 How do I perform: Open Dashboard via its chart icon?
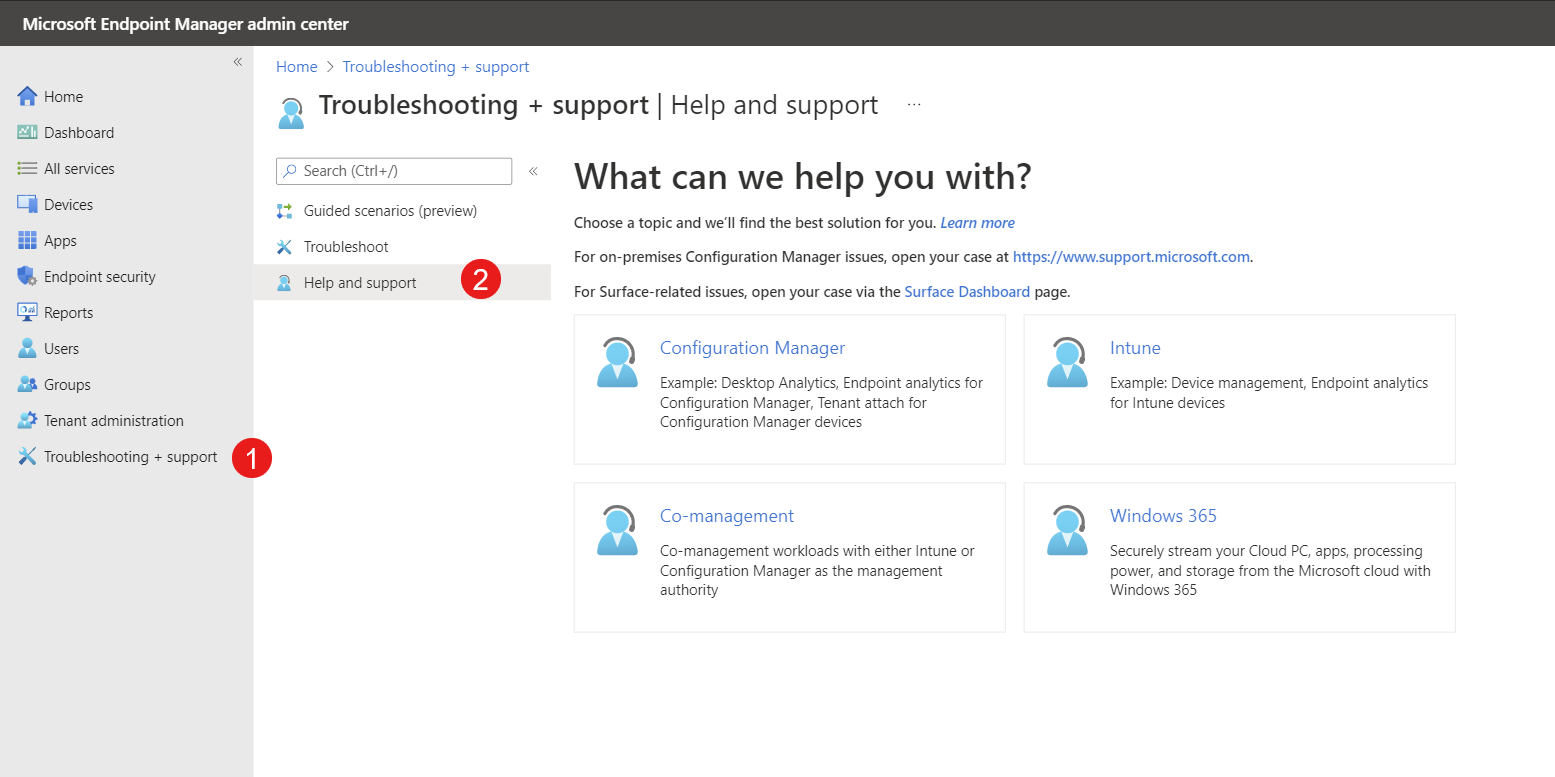coord(27,133)
